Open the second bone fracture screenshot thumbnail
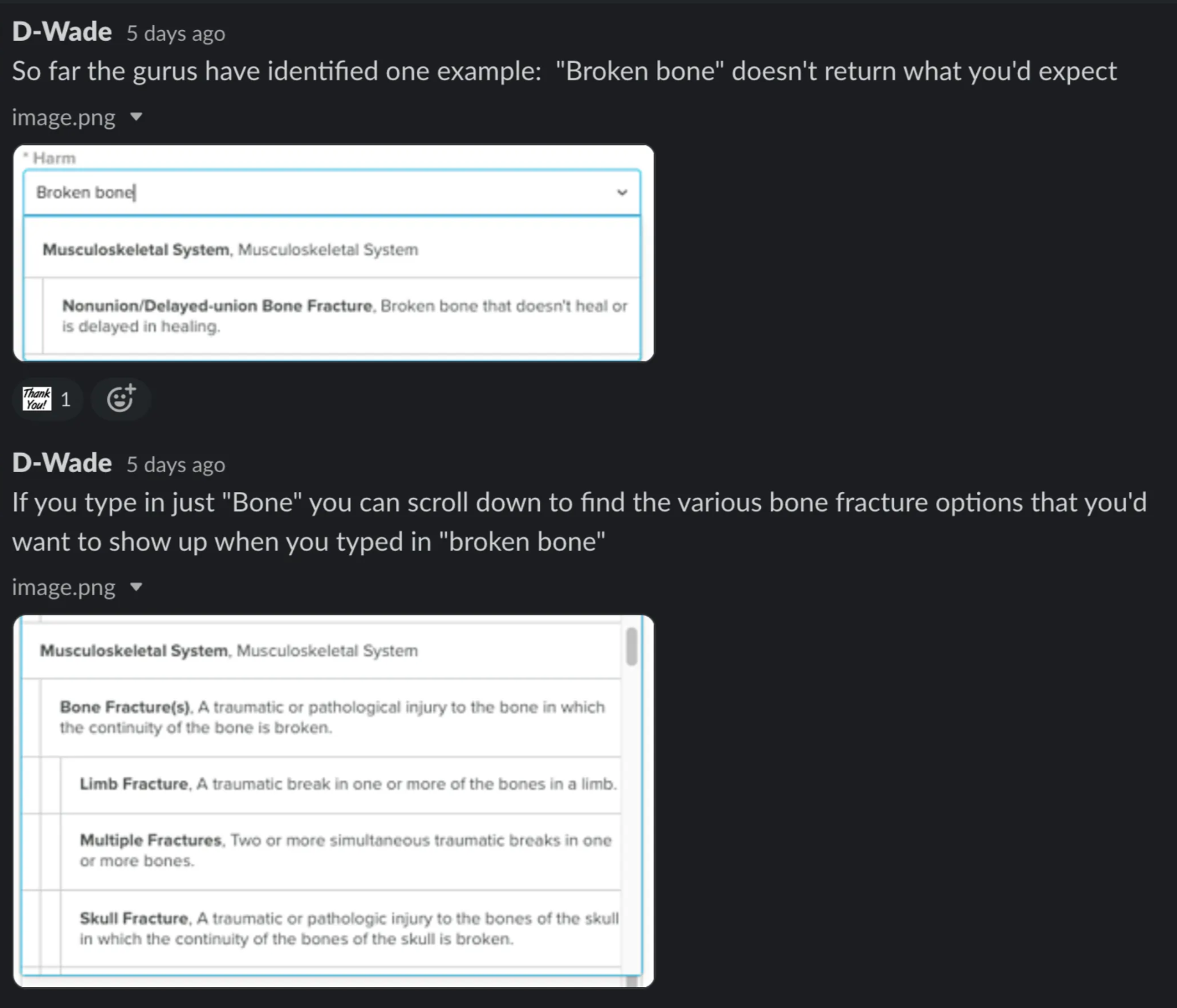 333,803
